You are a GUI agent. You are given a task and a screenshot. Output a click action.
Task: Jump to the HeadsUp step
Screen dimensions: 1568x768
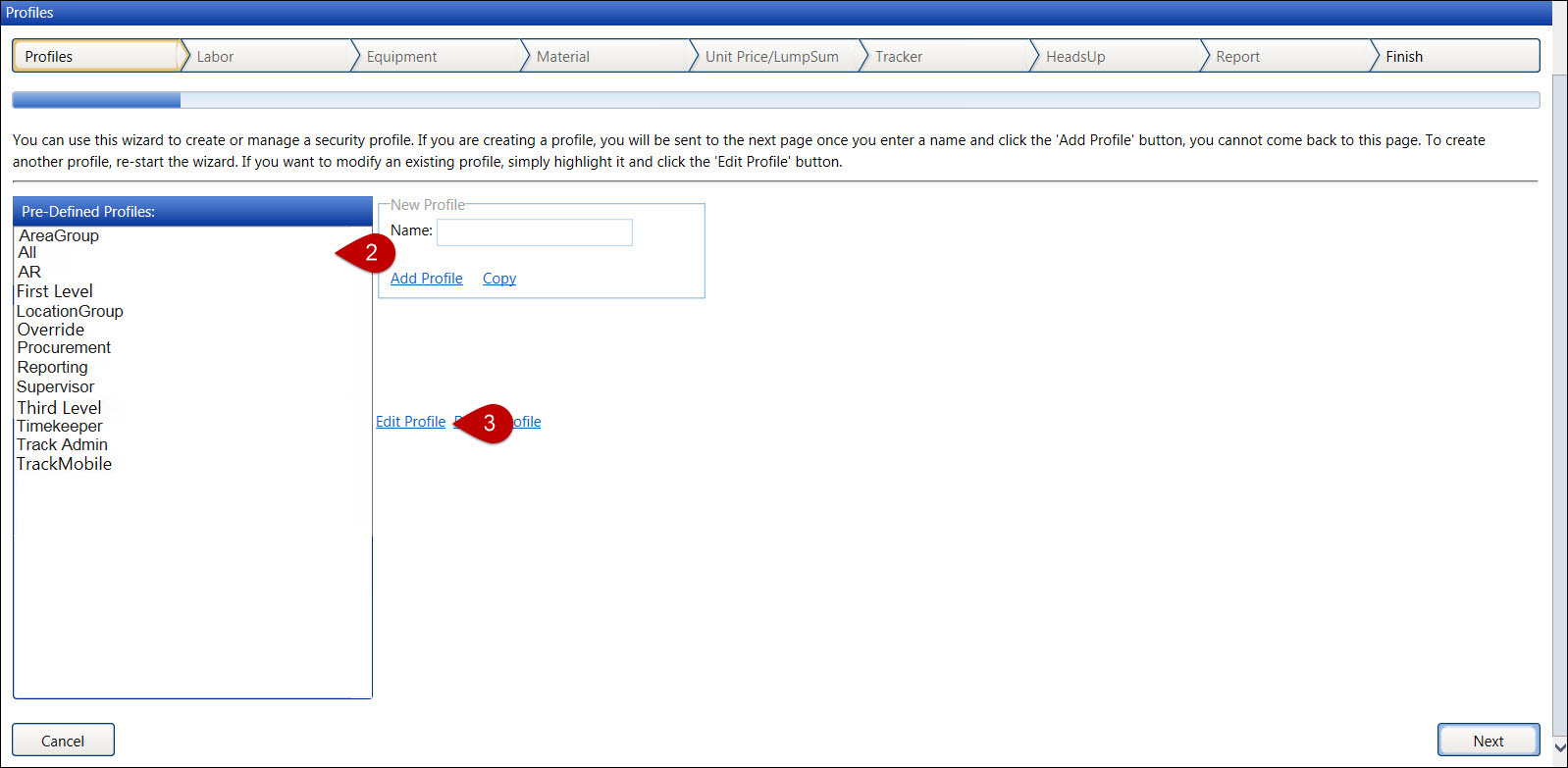pos(1074,57)
